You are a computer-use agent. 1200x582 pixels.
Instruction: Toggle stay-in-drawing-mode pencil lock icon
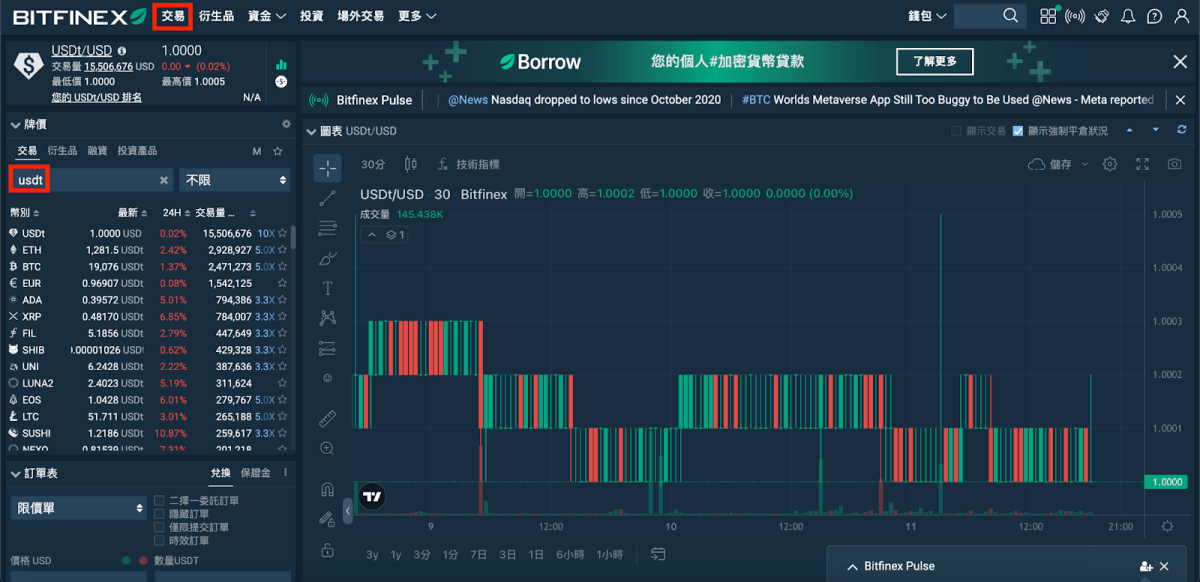pos(327,519)
